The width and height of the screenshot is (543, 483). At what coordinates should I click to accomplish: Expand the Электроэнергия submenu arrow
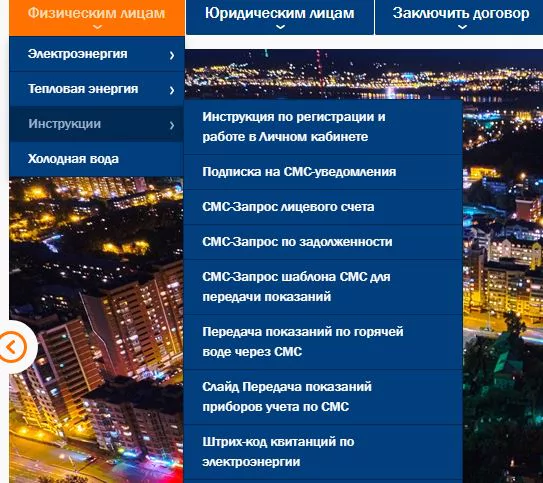click(172, 55)
